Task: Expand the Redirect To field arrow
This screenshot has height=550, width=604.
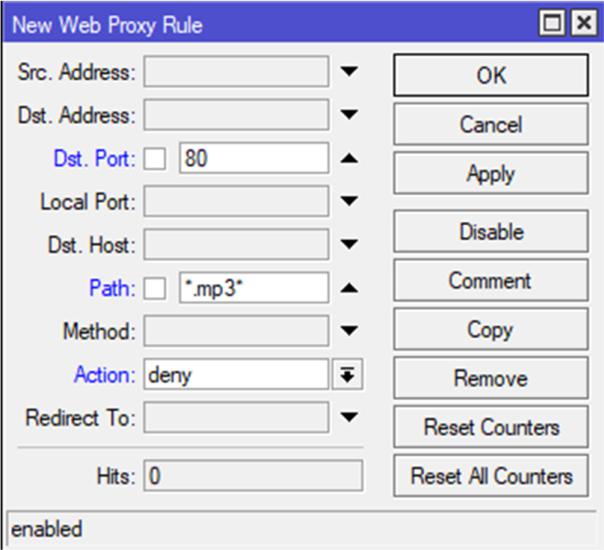Action: 348,418
